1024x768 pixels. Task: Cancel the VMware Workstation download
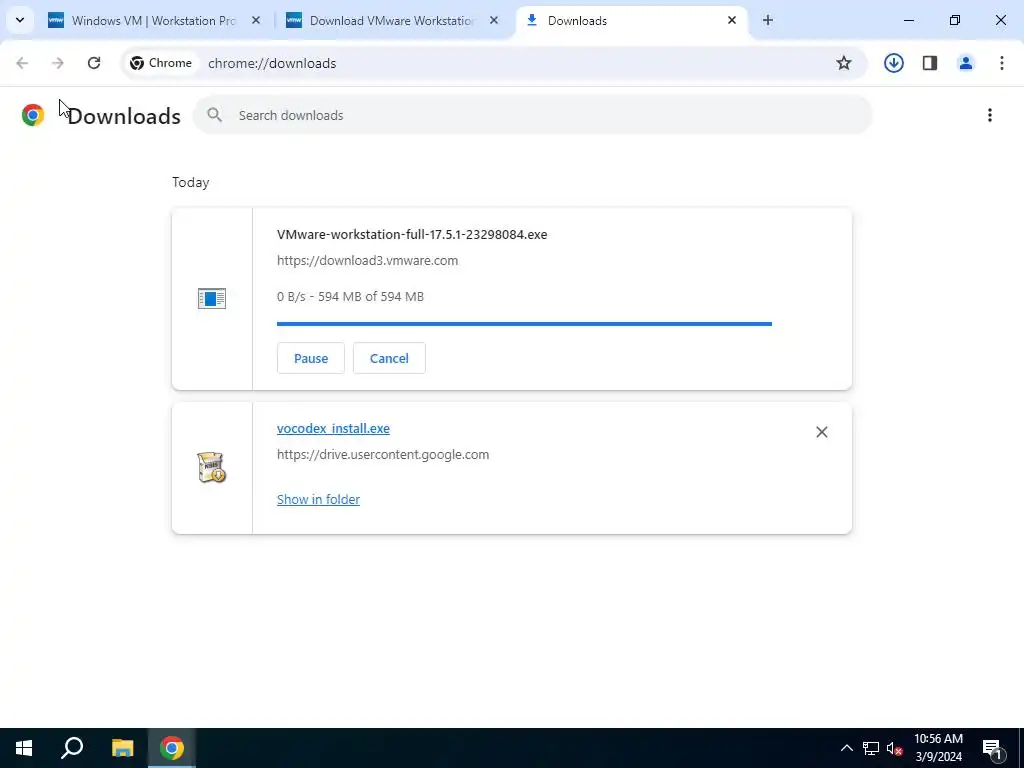[x=389, y=358]
